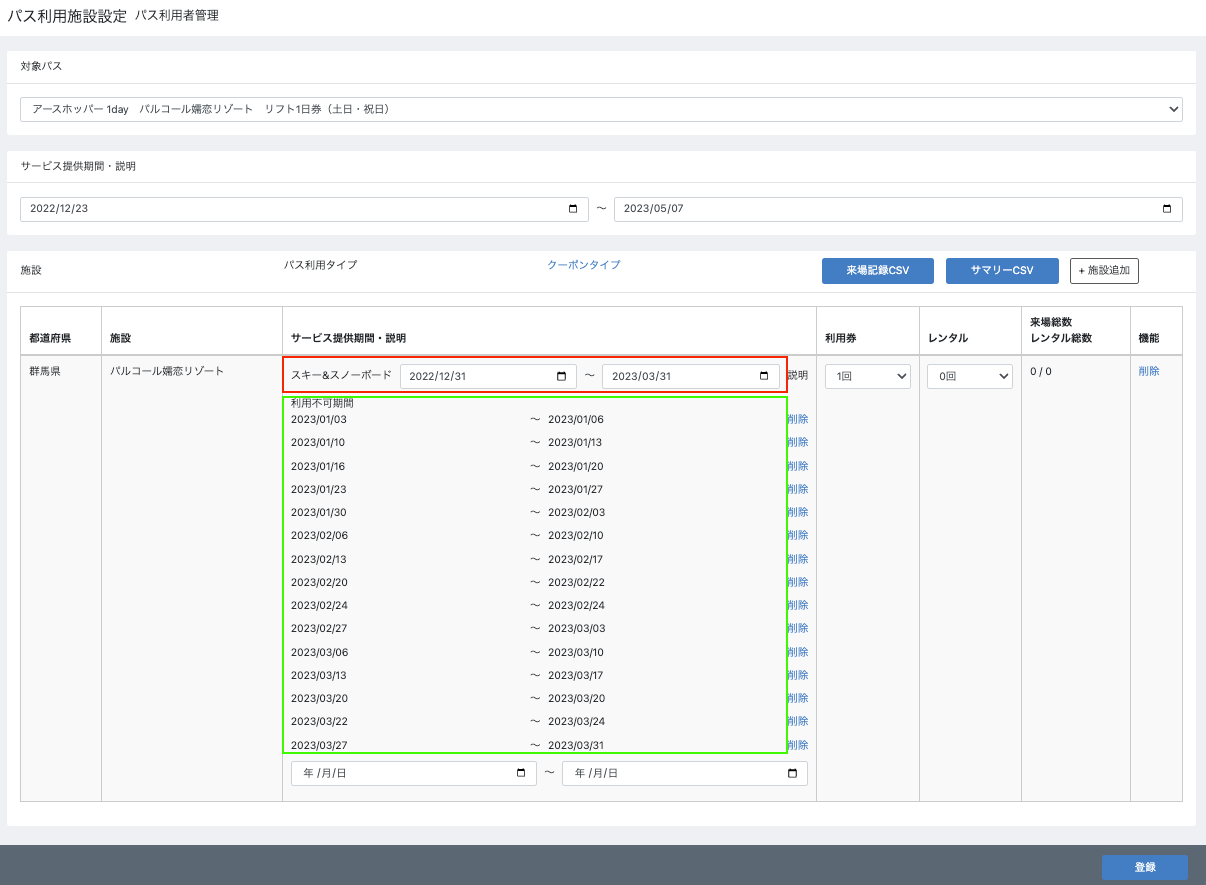1206x885 pixels.
Task: Delete unavailable period 2023/02/24 to 2023/02/24
Action: coord(798,605)
